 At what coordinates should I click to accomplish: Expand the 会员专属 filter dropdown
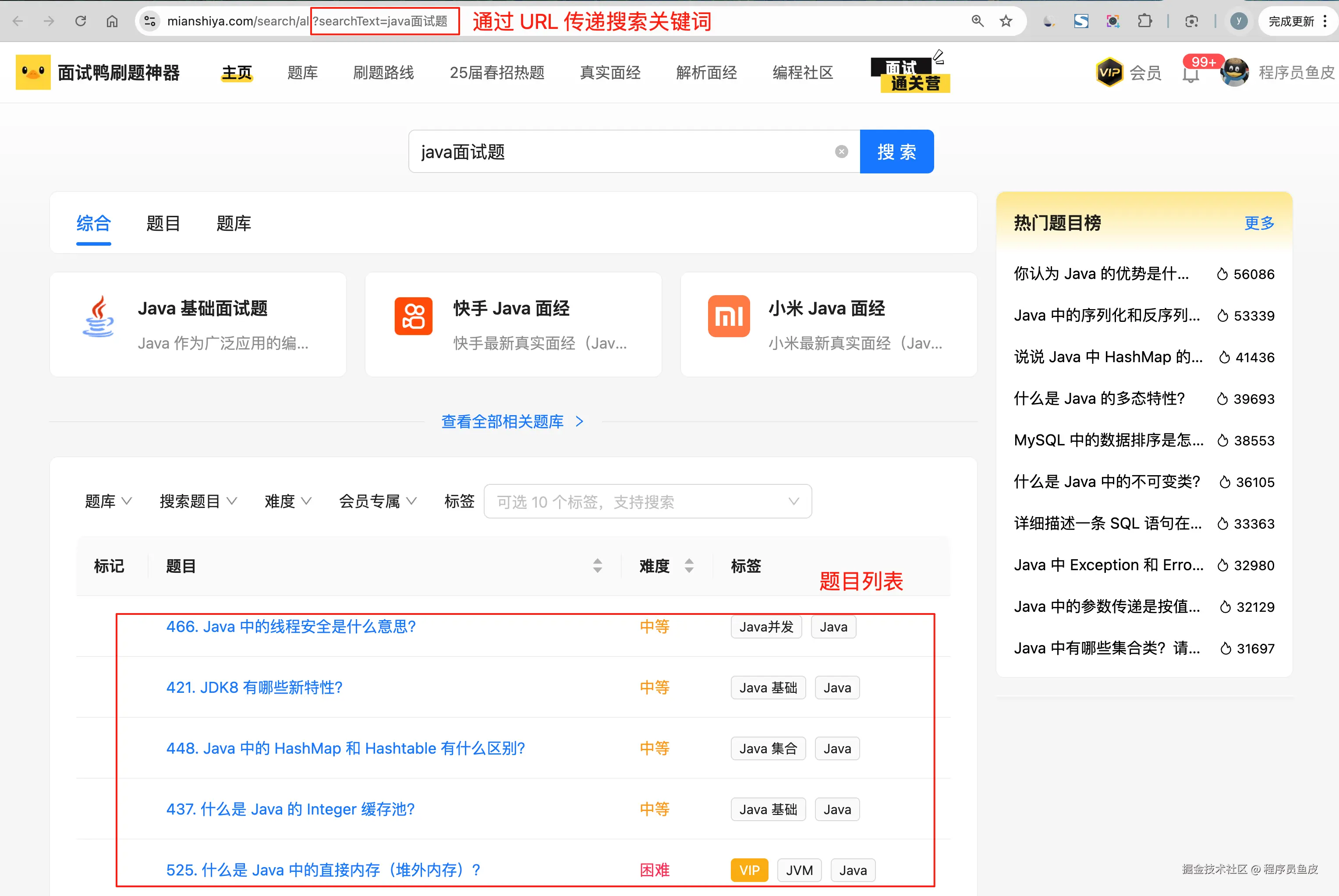point(377,501)
